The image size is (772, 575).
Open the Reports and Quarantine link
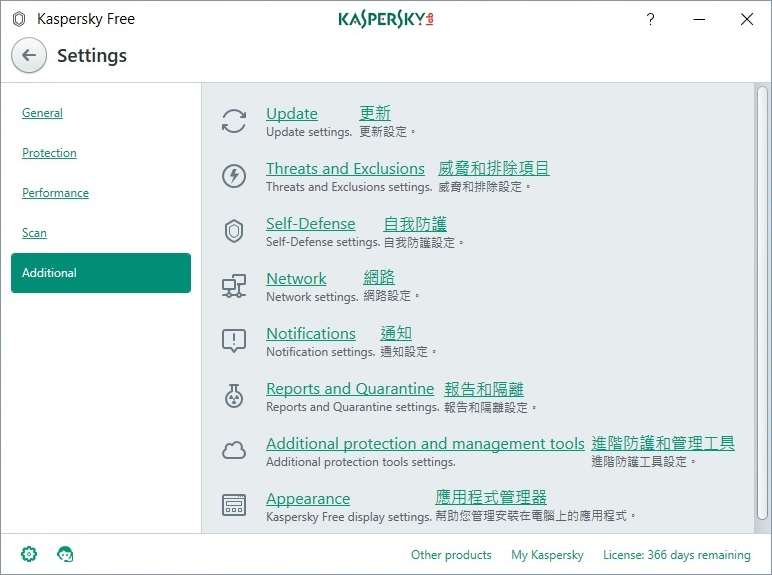click(350, 389)
